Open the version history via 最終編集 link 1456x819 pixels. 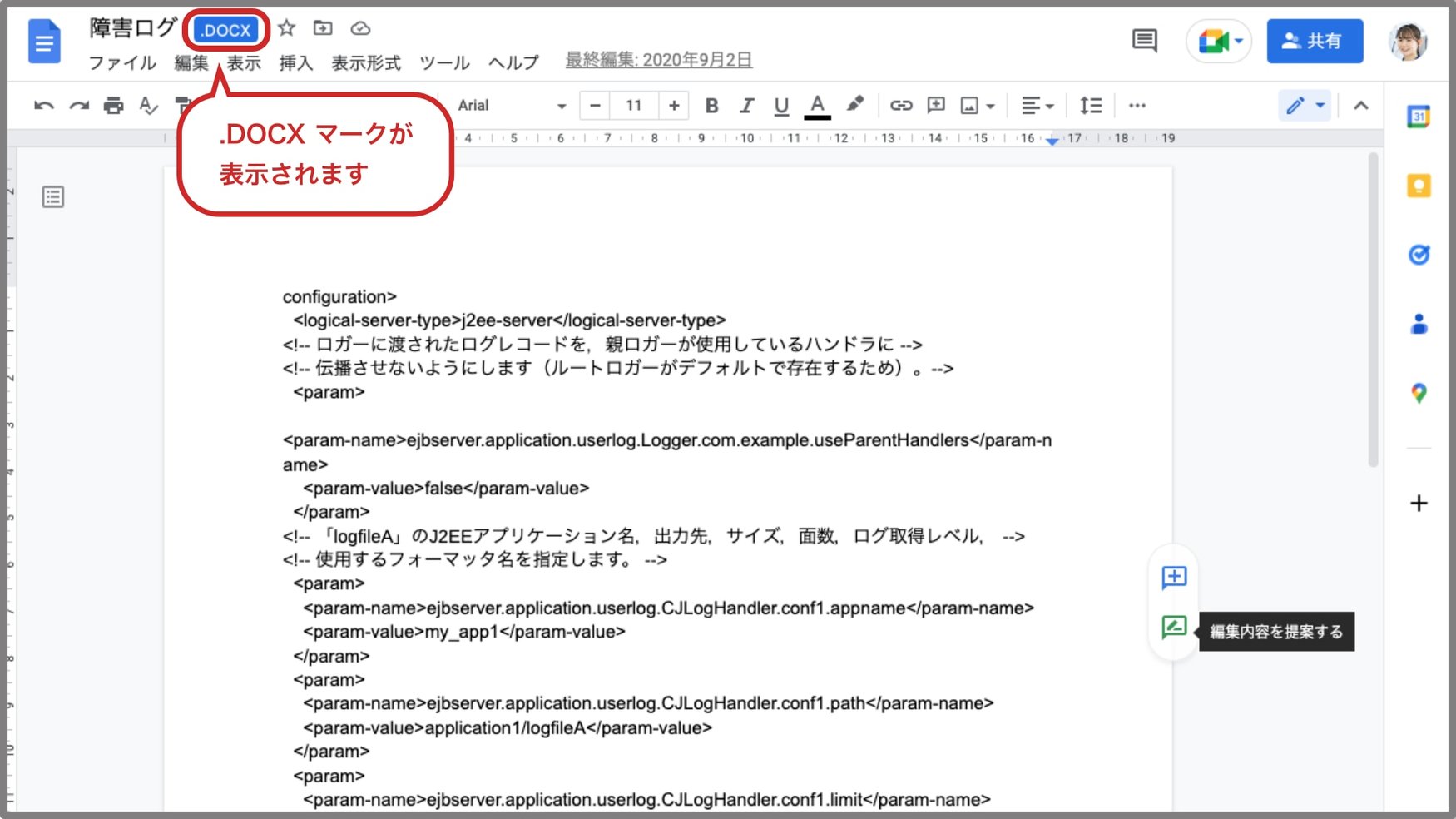[x=657, y=59]
